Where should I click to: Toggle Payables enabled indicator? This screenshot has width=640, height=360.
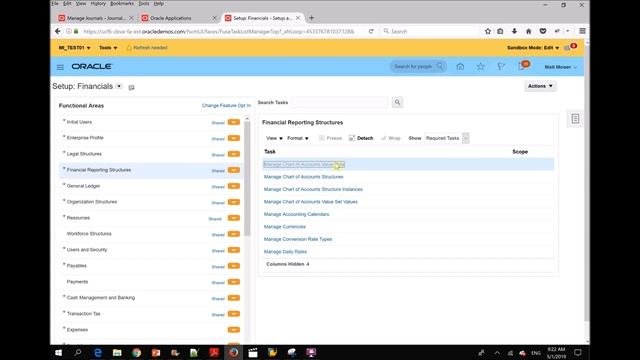pyautogui.click(x=234, y=266)
